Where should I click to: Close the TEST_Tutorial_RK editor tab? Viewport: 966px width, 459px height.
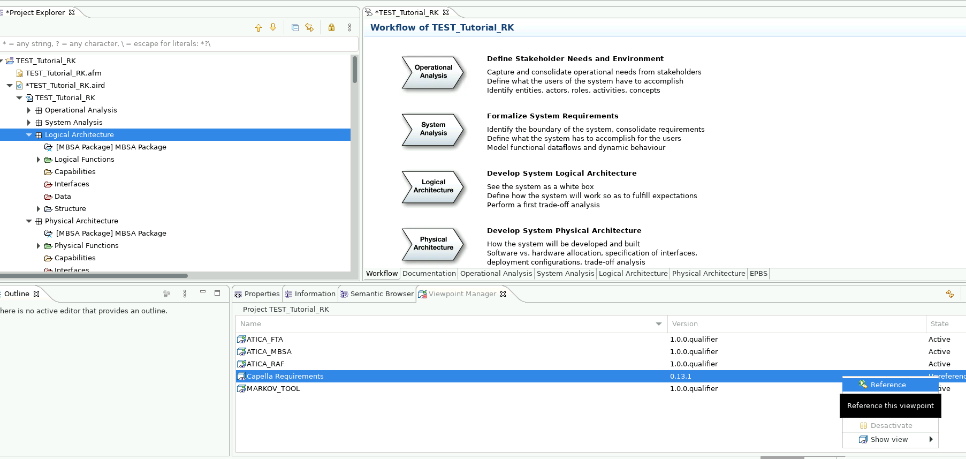445,12
